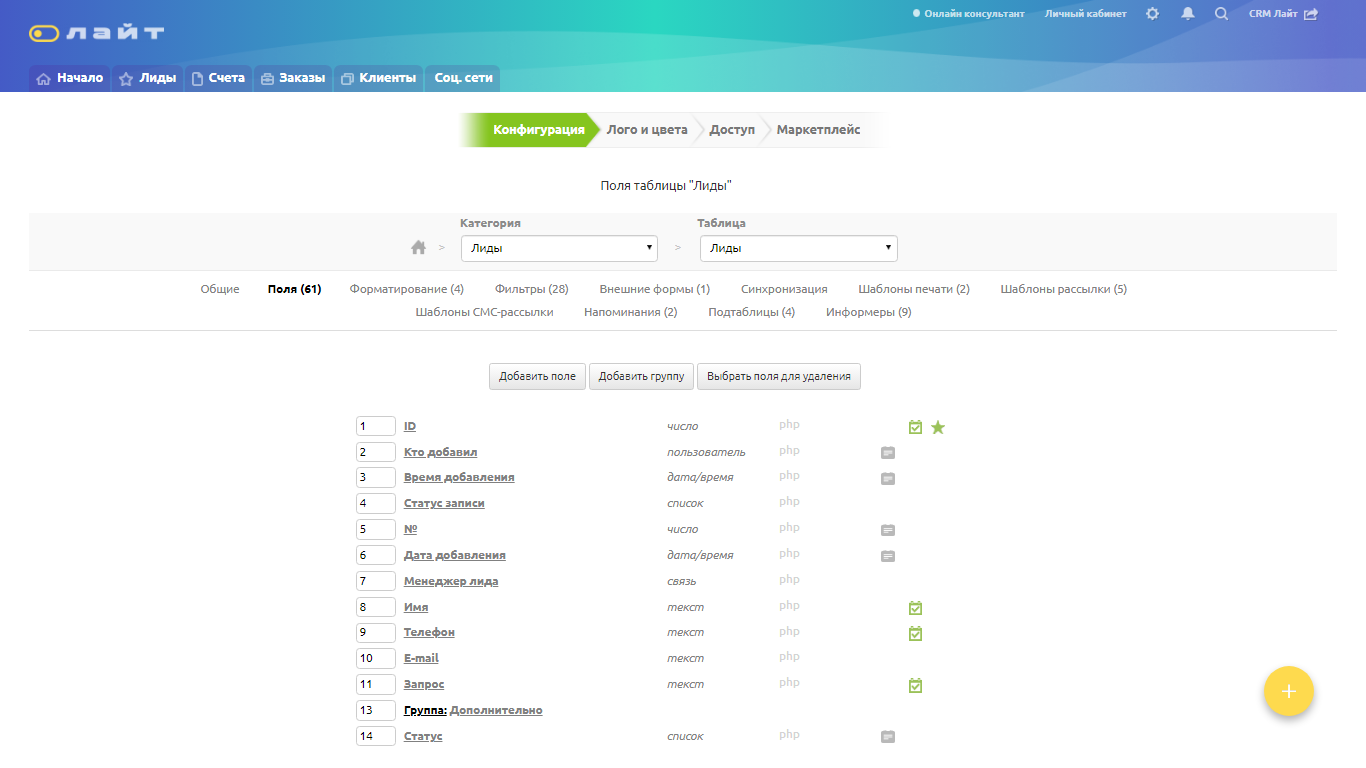Open the Время добавления field link

(459, 477)
